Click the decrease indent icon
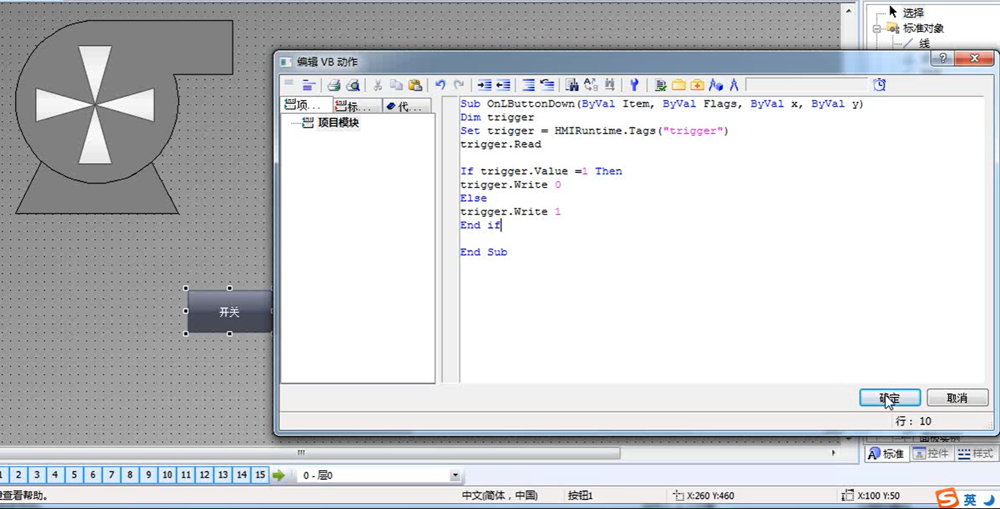This screenshot has width=1000, height=509. click(x=503, y=86)
